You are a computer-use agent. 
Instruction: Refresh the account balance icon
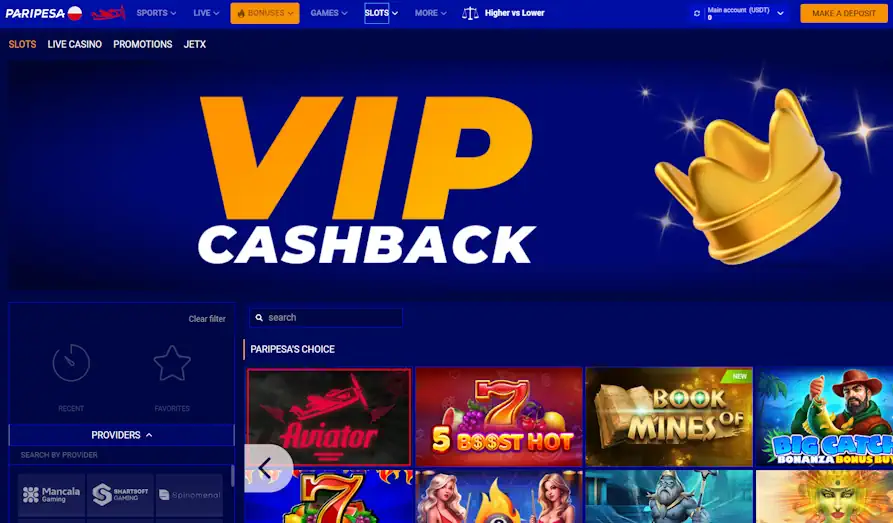pyautogui.click(x=697, y=13)
